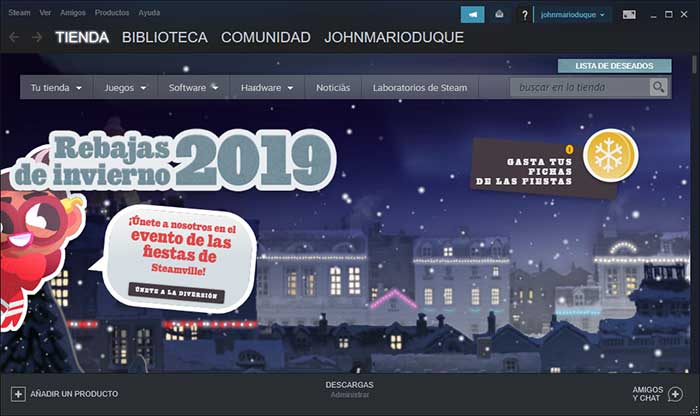Minimize the Steam window

point(654,15)
